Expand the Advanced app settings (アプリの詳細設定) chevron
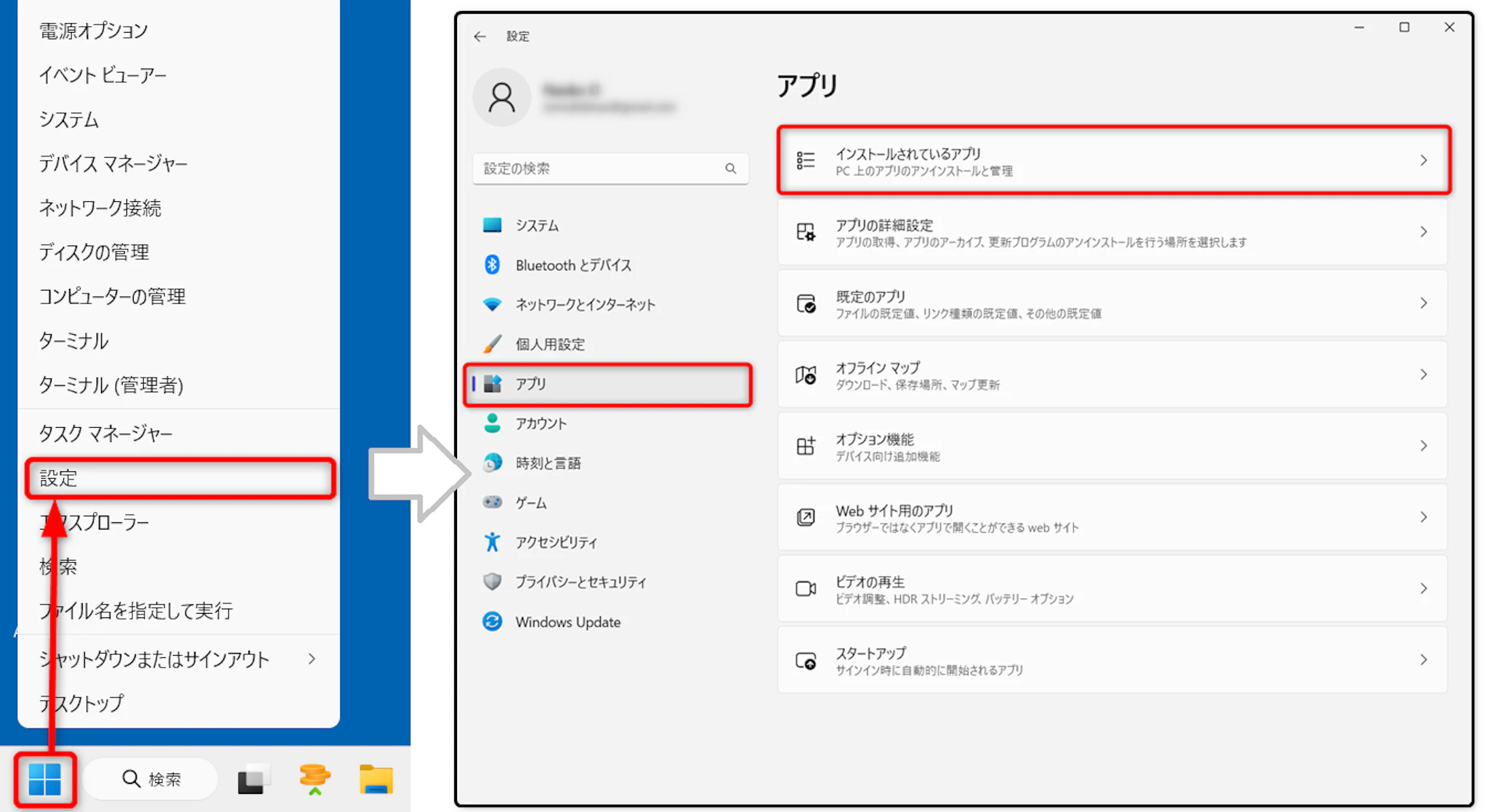 coord(1423,232)
